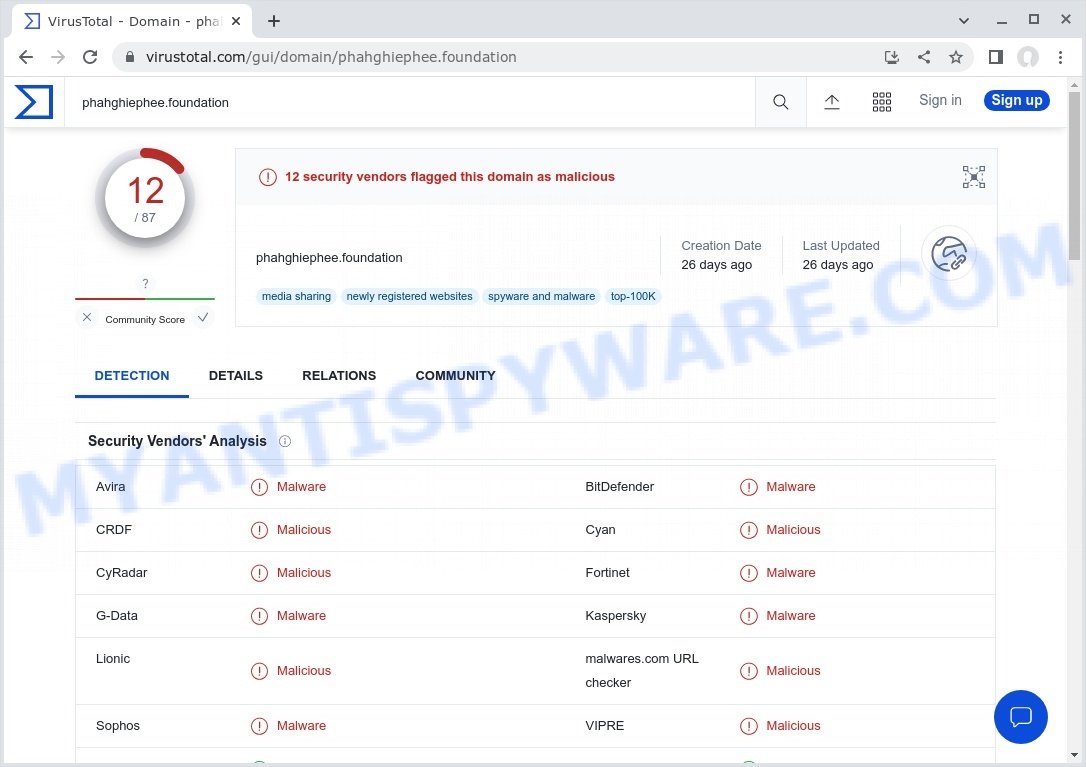
Task: Click the Sign up button
Action: click(1016, 100)
